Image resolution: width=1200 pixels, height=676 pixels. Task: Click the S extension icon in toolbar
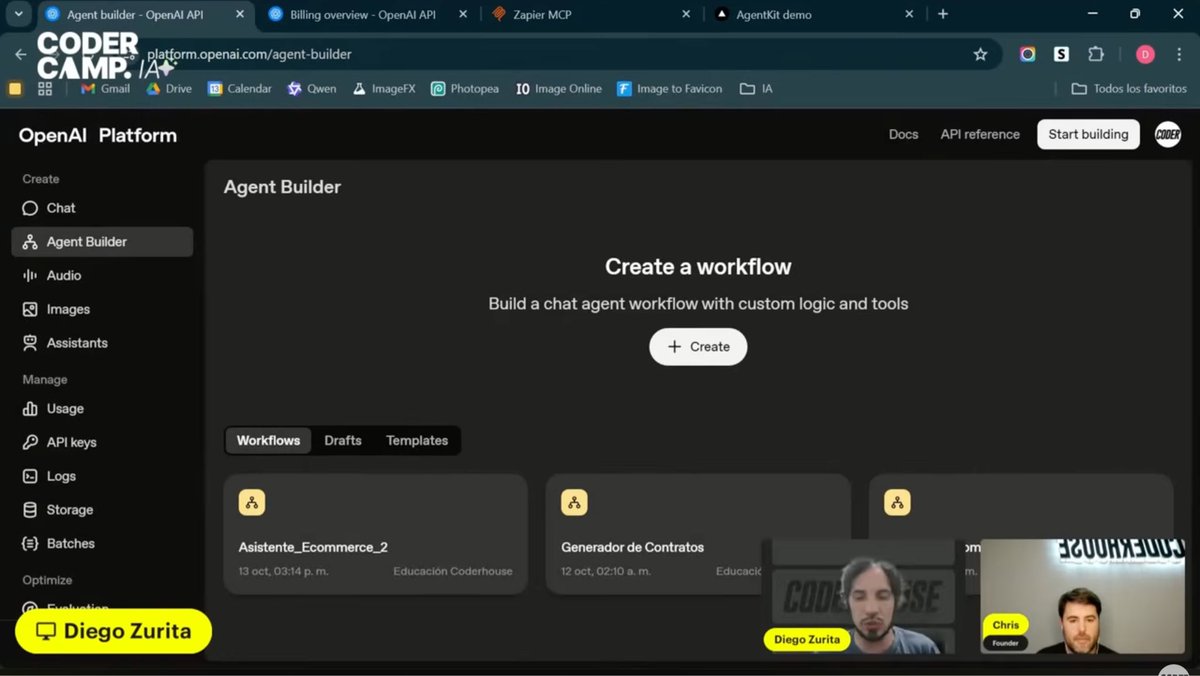[x=1061, y=54]
